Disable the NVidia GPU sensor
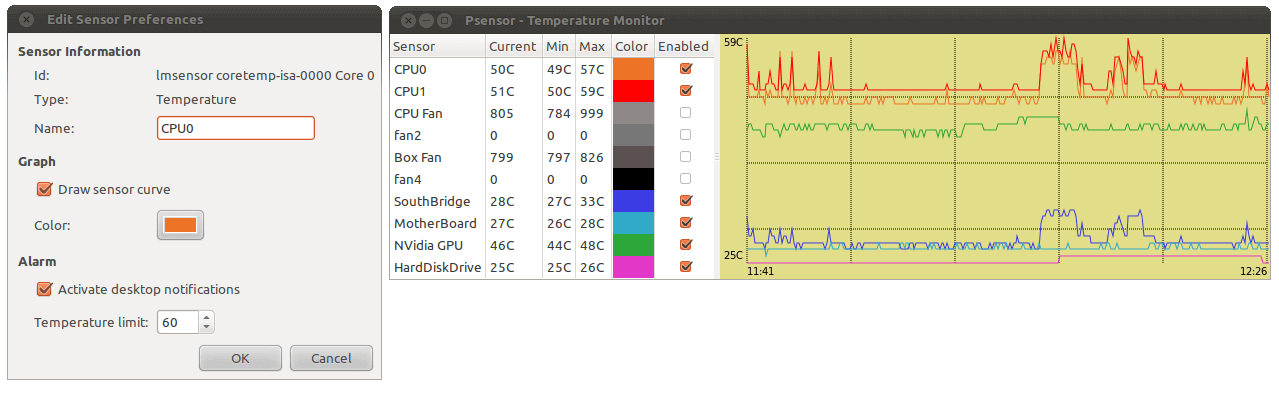1279x400 pixels. click(685, 245)
